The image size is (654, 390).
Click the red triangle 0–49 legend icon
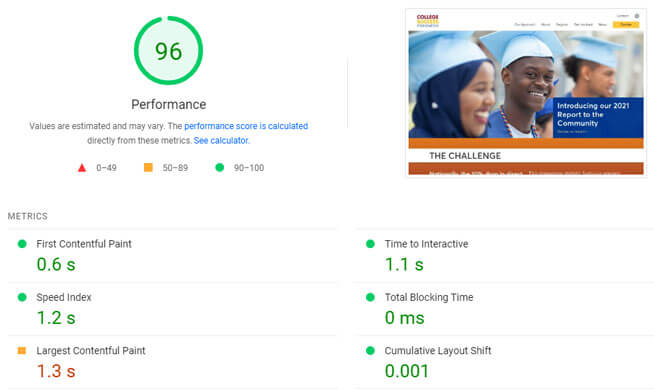click(82, 168)
